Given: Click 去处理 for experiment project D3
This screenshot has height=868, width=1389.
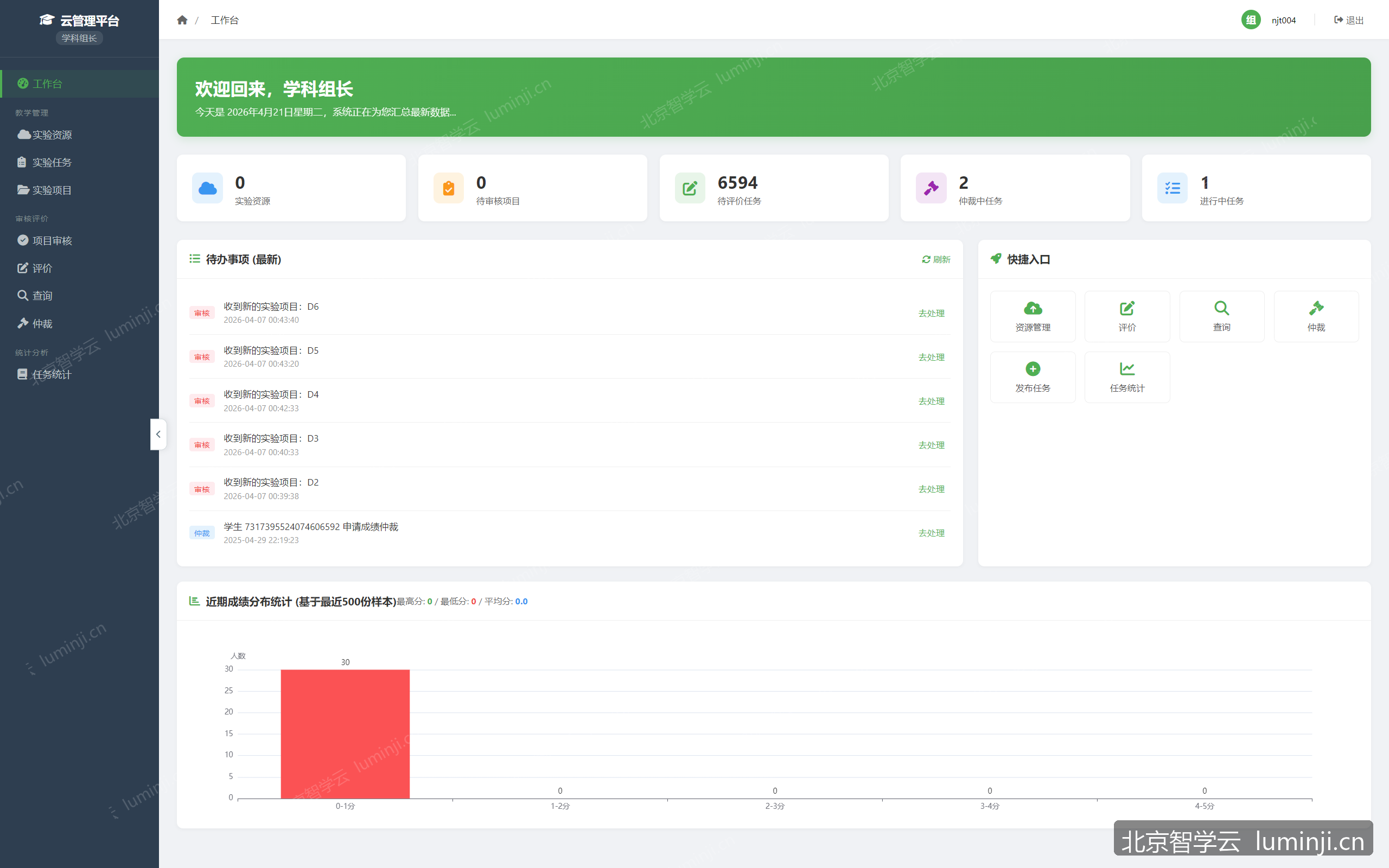Looking at the screenshot, I should pyautogui.click(x=931, y=445).
